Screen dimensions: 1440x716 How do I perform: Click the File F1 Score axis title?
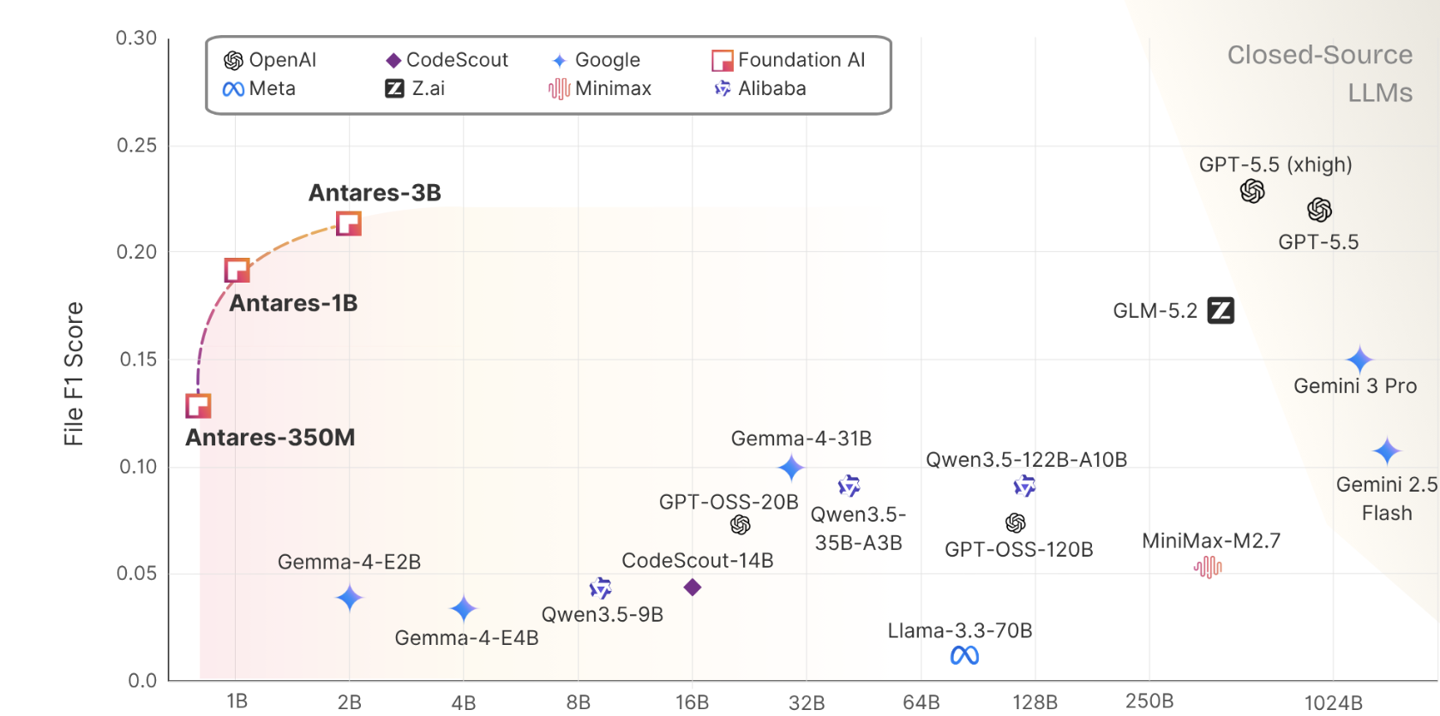[74, 374]
